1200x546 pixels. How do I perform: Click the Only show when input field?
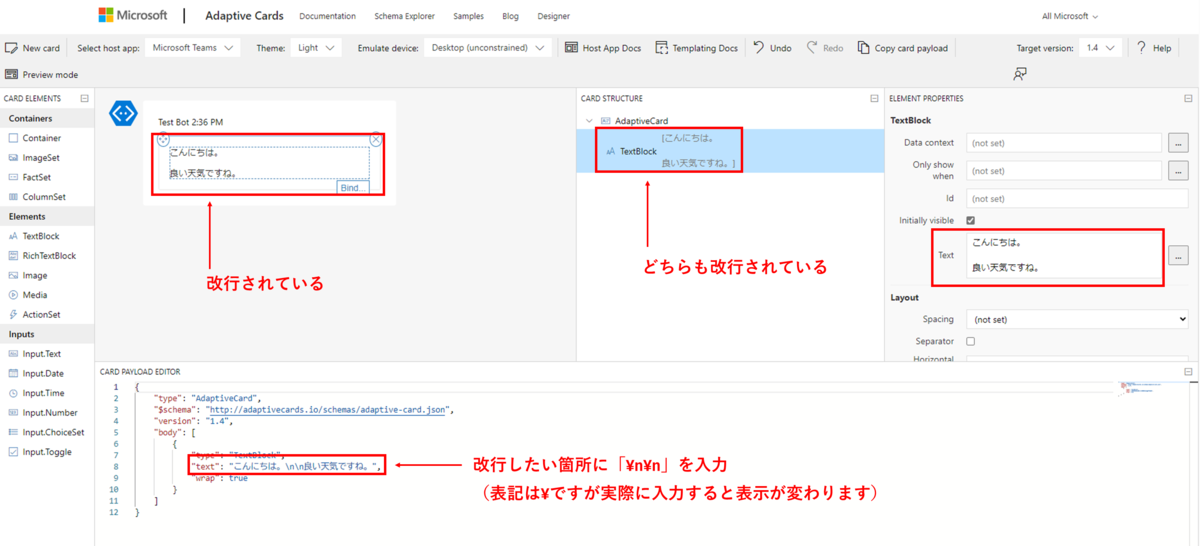click(1064, 171)
